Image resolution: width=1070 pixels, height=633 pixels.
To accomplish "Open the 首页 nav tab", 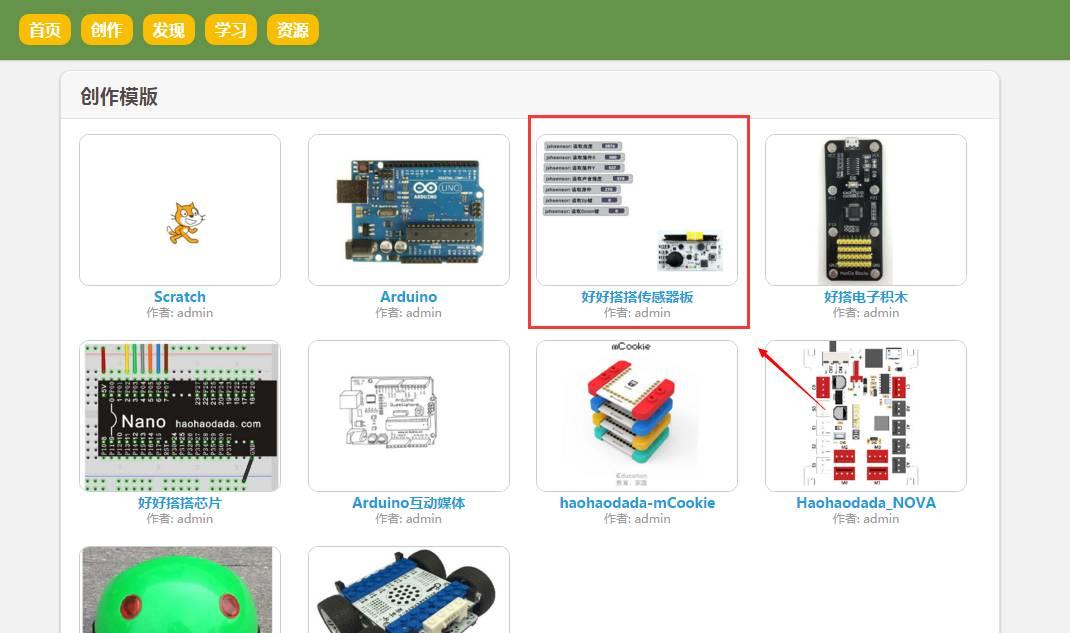I will (44, 30).
